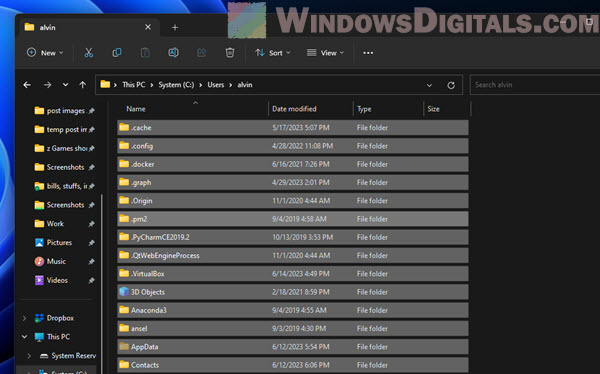Open recent locations chevron dropdown

tap(65, 85)
